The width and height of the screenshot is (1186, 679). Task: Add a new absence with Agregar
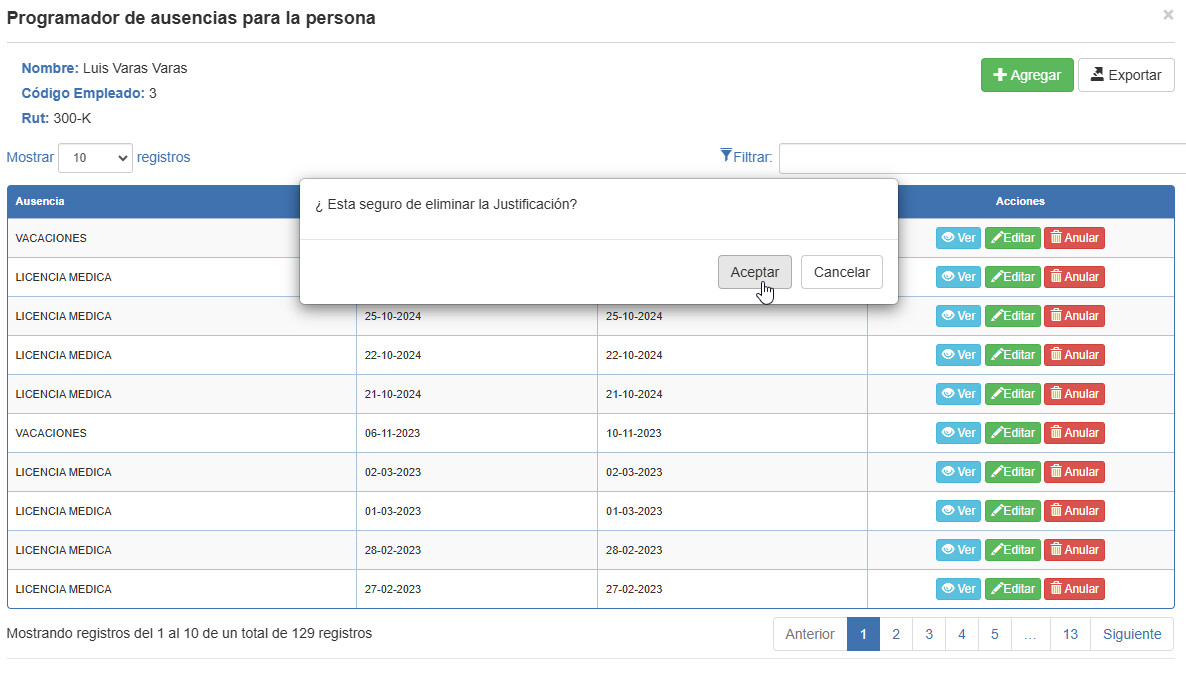click(x=1026, y=75)
